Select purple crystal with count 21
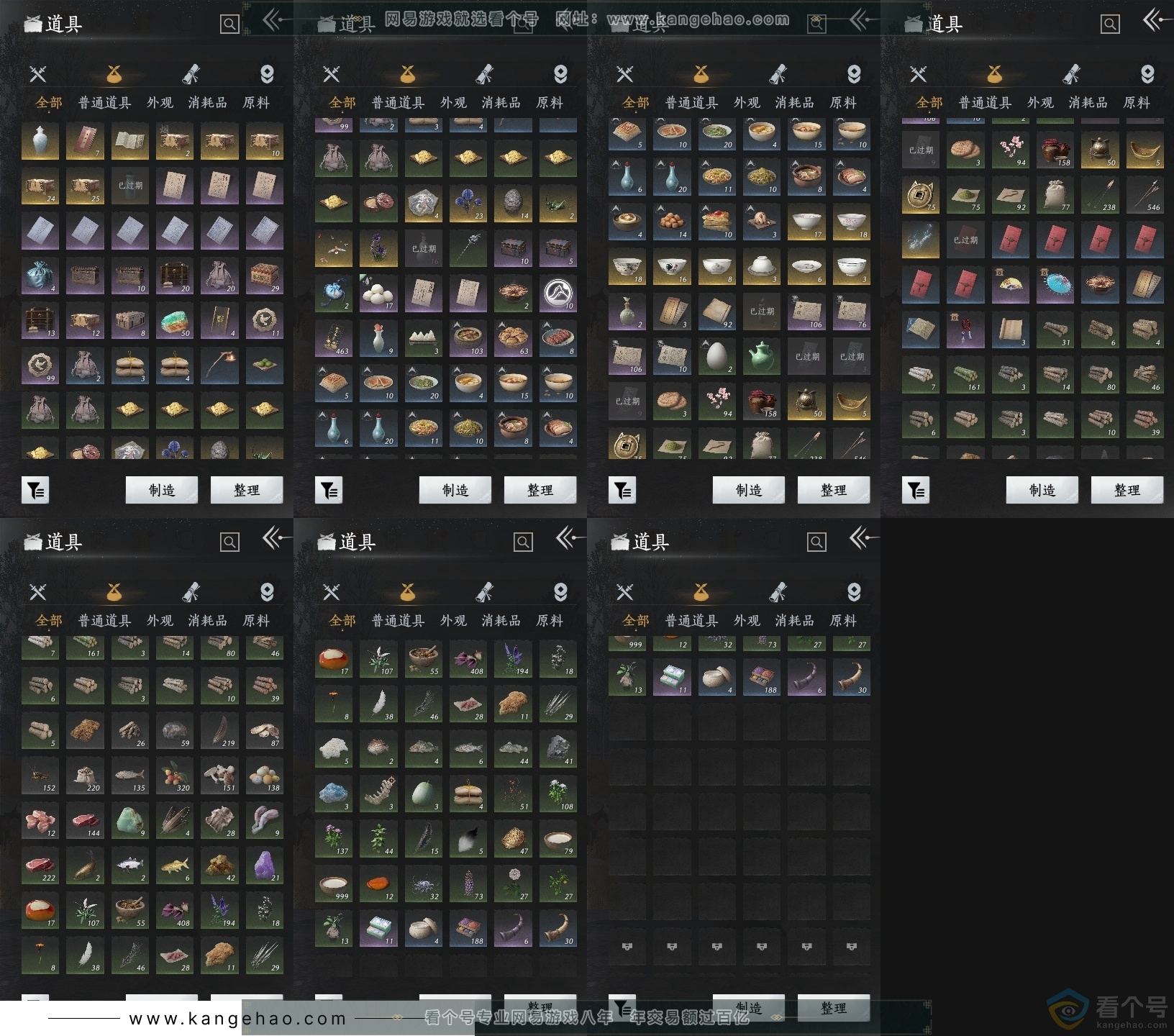This screenshot has height=1036, width=1174. pyautogui.click(x=265, y=865)
